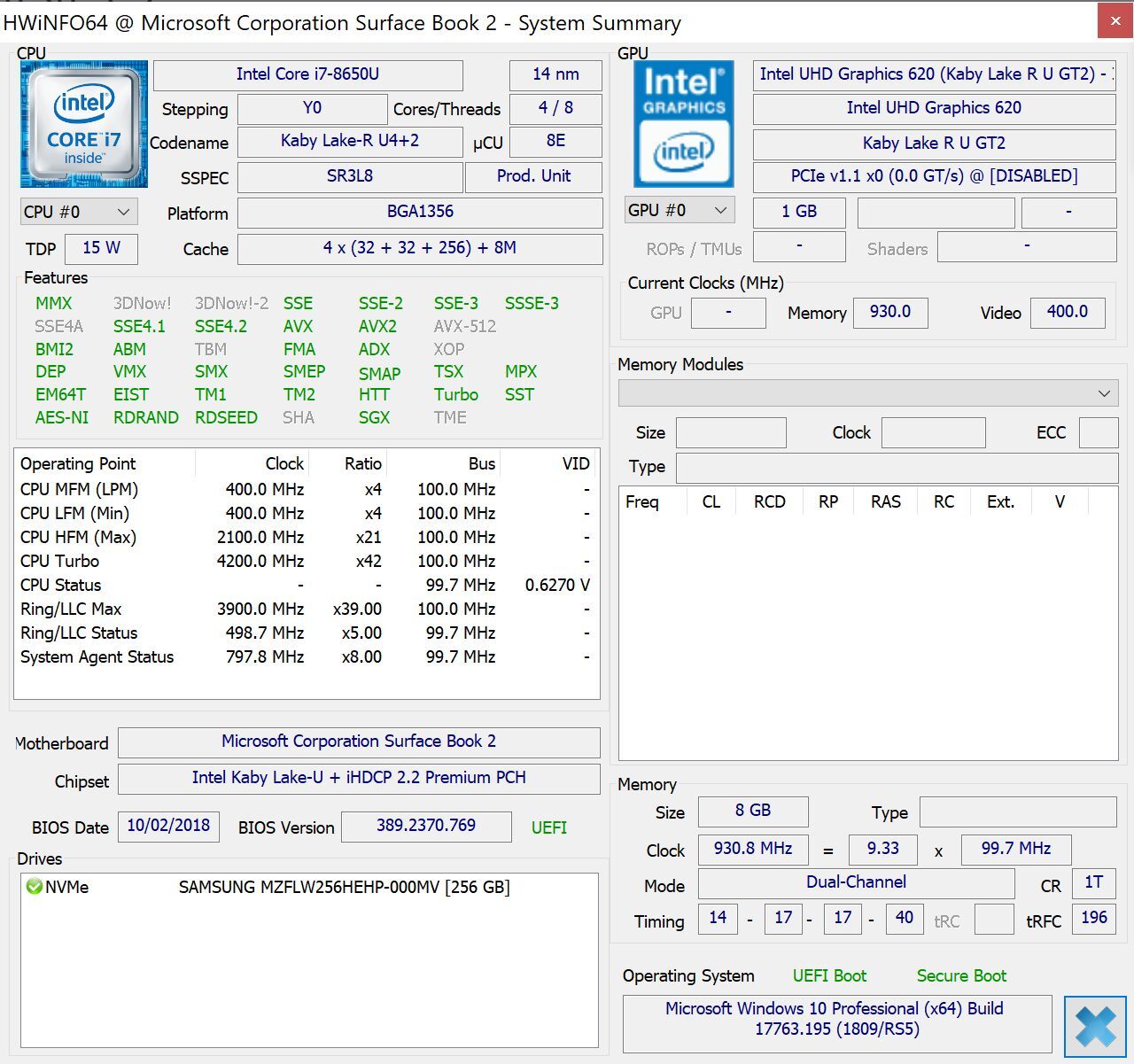The height and width of the screenshot is (1064, 1134).
Task: Click the Intel Graphics logo
Action: (683, 124)
